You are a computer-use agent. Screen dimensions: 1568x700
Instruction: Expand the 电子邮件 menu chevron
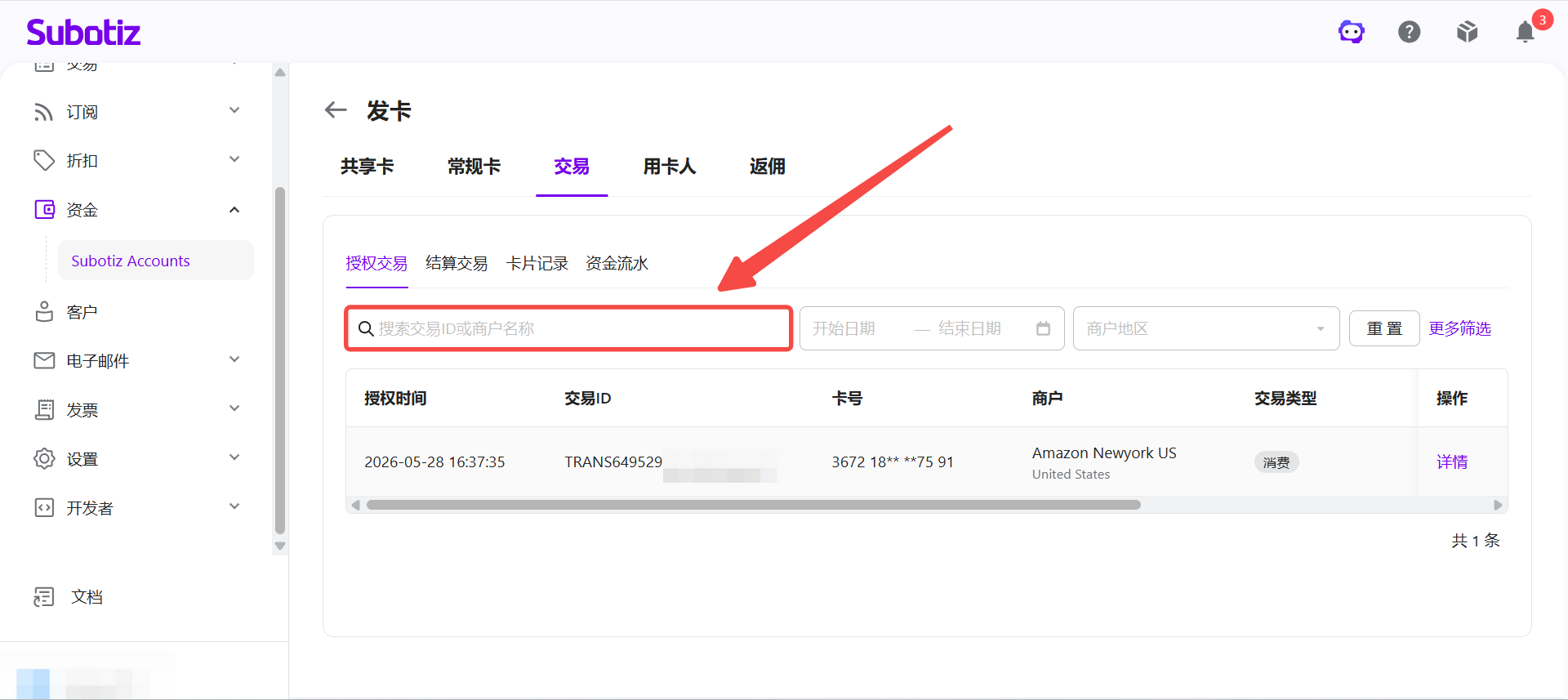(234, 359)
